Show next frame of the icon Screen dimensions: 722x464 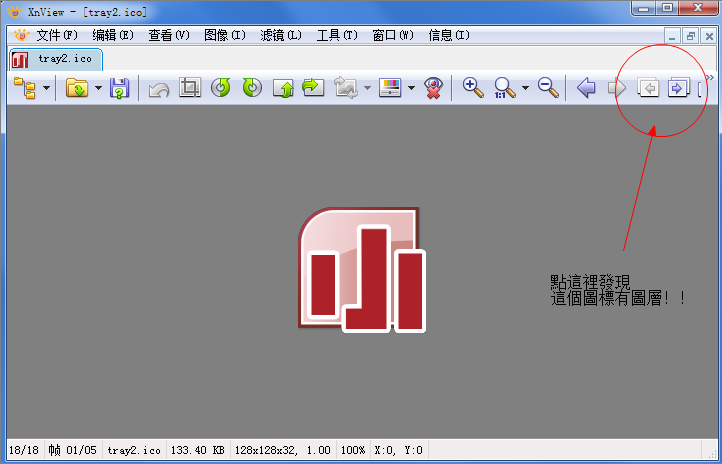point(678,87)
